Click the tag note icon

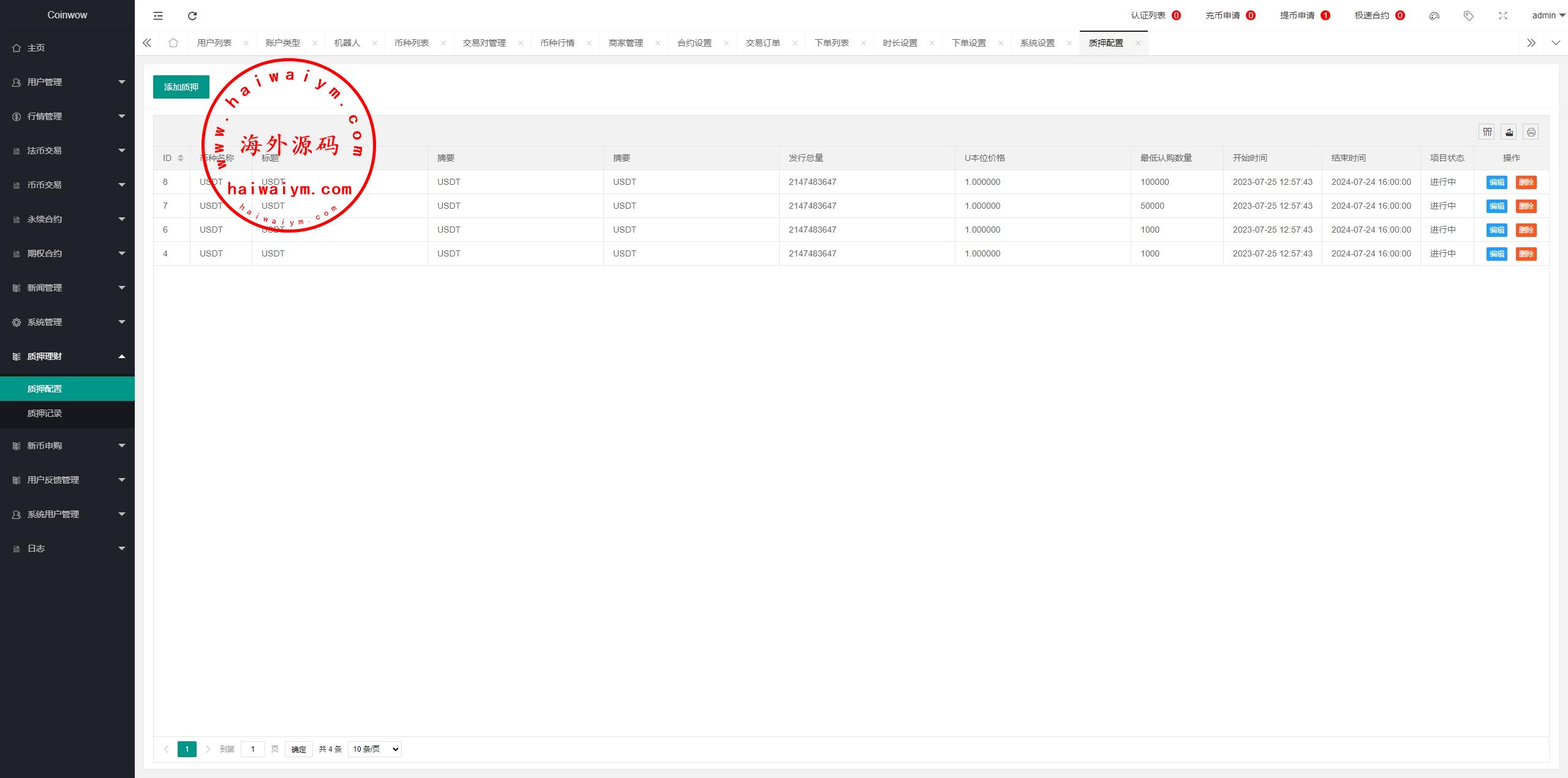click(x=1468, y=16)
